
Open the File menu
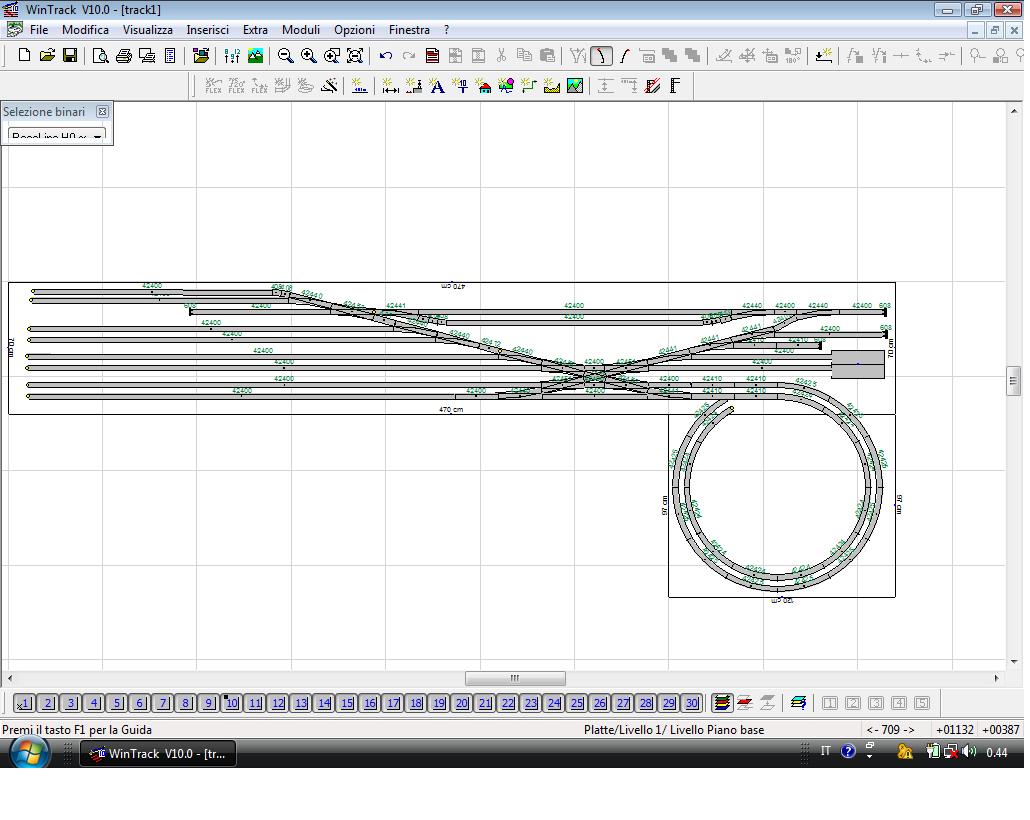pos(39,30)
